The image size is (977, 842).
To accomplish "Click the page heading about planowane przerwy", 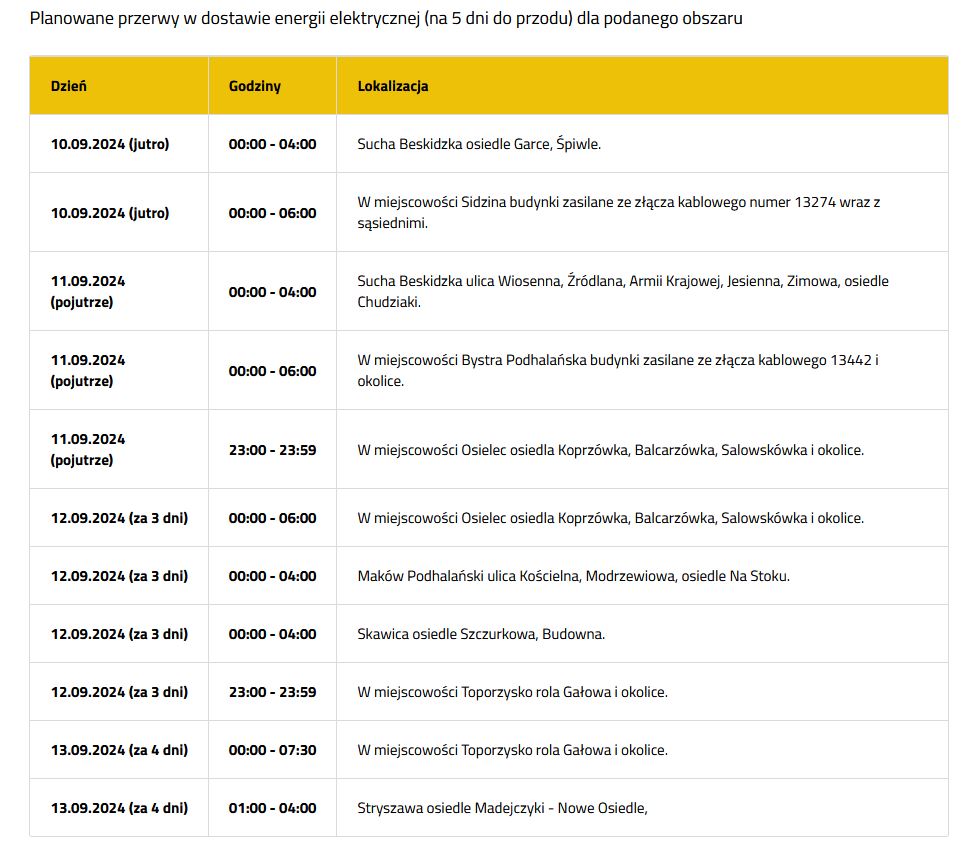I will click(x=386, y=19).
